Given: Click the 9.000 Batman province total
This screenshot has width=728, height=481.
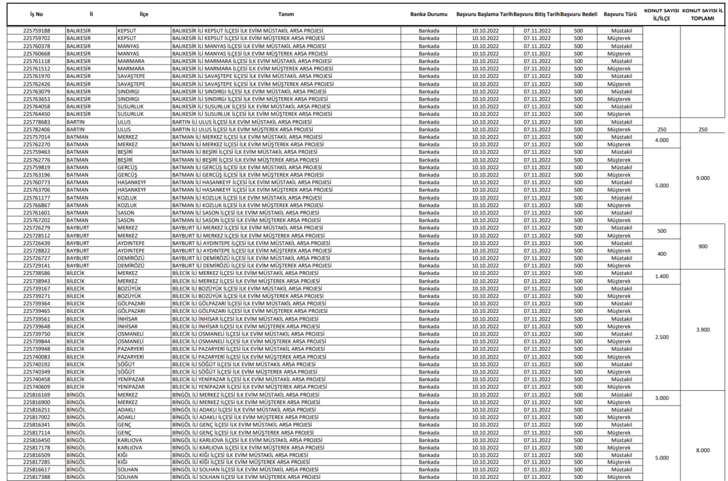Looking at the screenshot, I should tap(703, 178).
